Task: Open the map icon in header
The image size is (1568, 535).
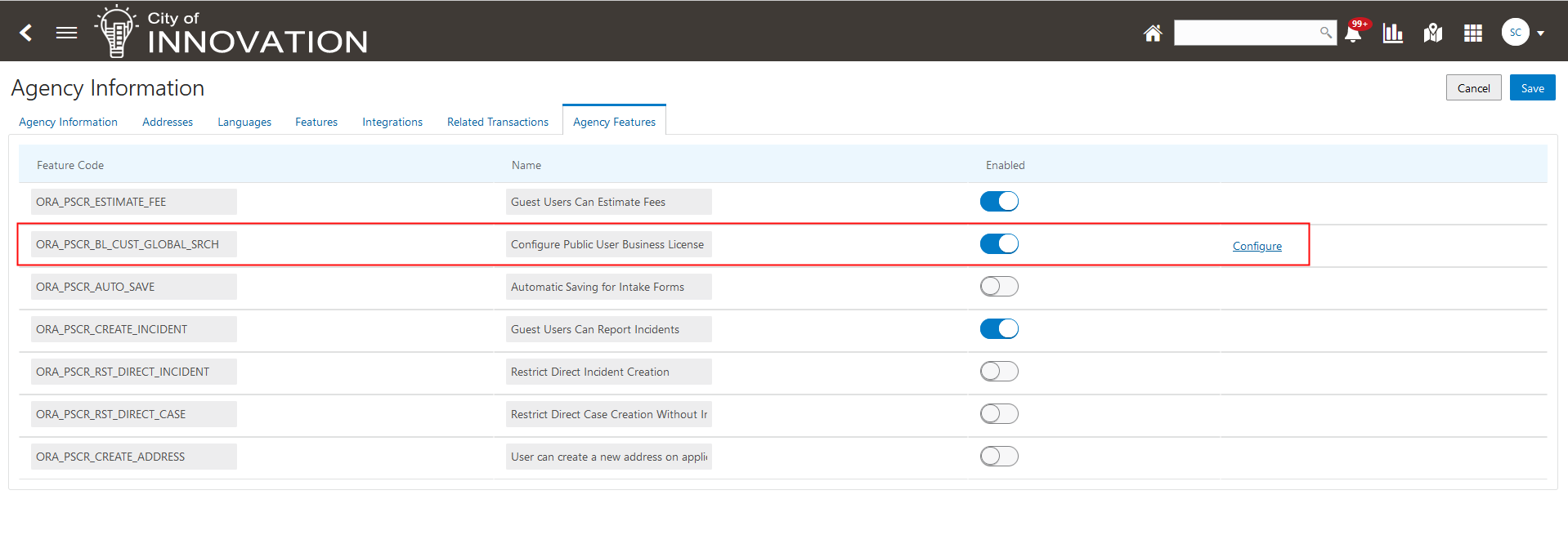Action: 1433,33
